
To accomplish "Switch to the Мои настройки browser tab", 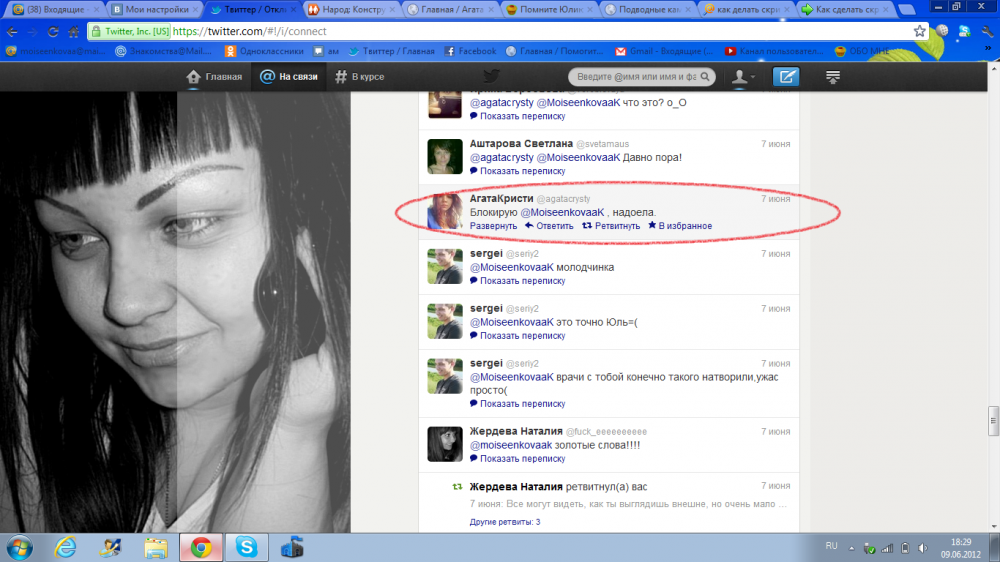I will pos(152,10).
